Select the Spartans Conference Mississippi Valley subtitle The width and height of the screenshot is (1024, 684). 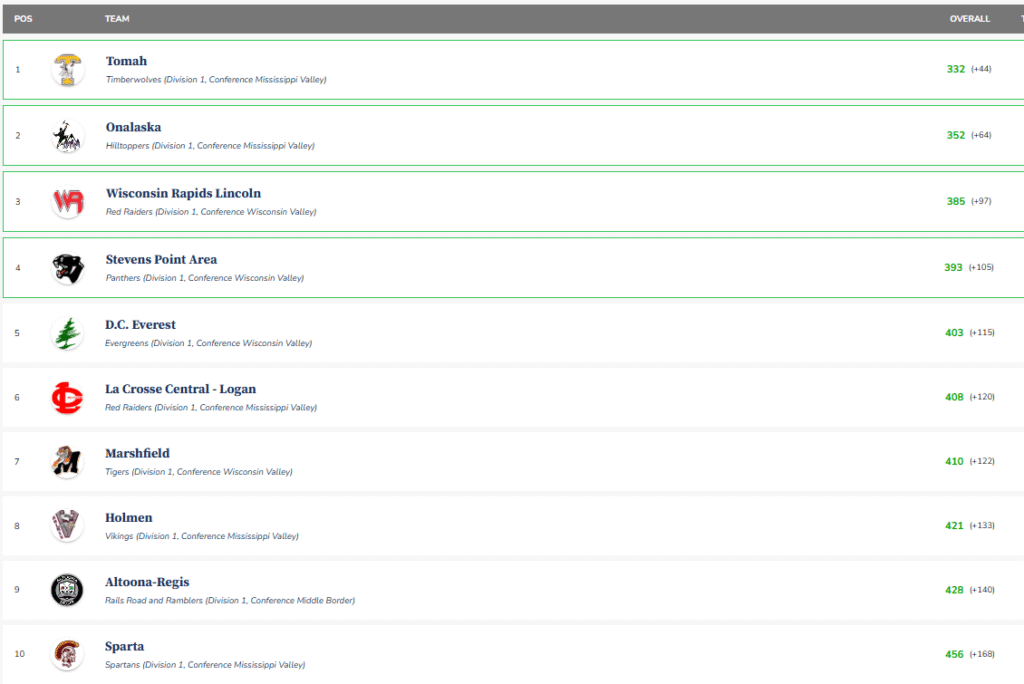tap(205, 665)
